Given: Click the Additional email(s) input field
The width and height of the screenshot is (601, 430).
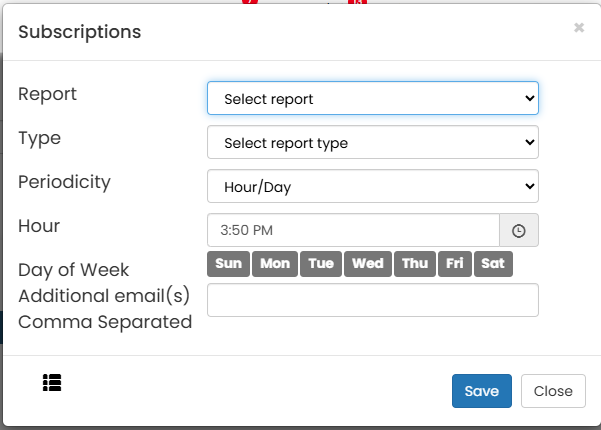Looking at the screenshot, I should tap(373, 300).
